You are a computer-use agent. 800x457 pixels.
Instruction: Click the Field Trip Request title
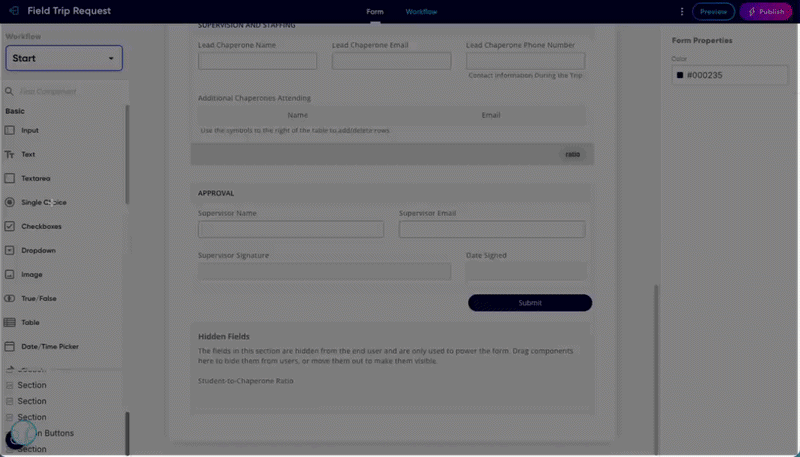[x=69, y=11]
